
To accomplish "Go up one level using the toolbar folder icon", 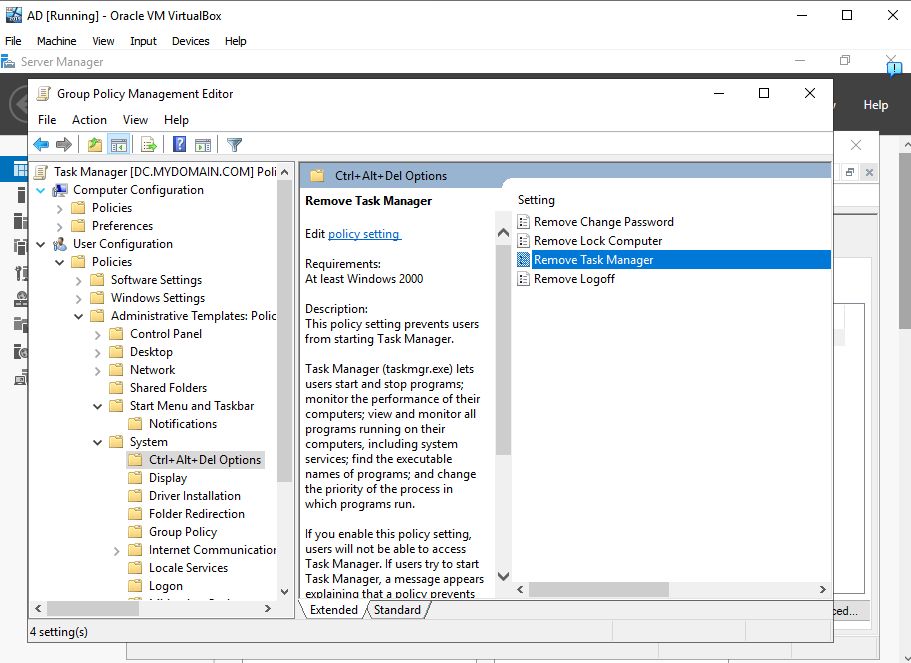I will tap(95, 144).
